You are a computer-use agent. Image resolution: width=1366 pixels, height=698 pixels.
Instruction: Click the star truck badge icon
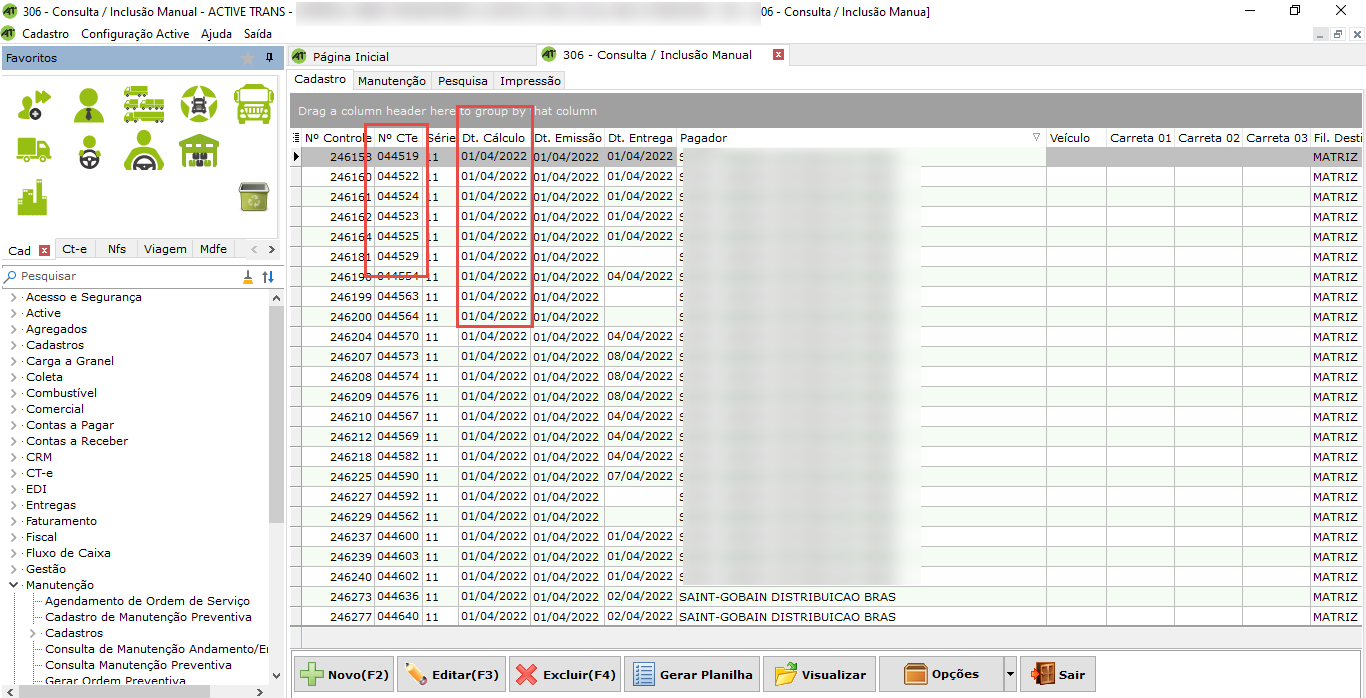198,104
